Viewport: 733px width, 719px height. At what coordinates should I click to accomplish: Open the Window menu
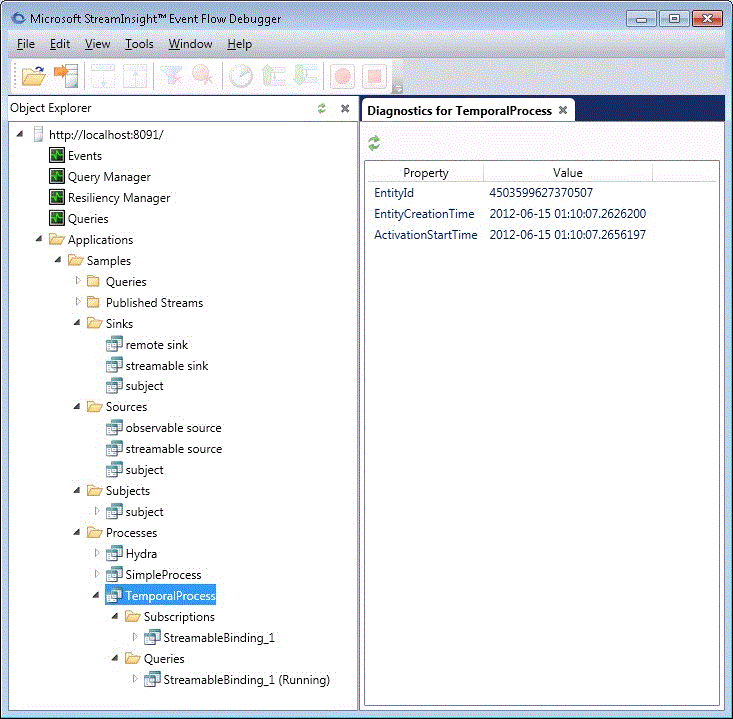point(190,44)
